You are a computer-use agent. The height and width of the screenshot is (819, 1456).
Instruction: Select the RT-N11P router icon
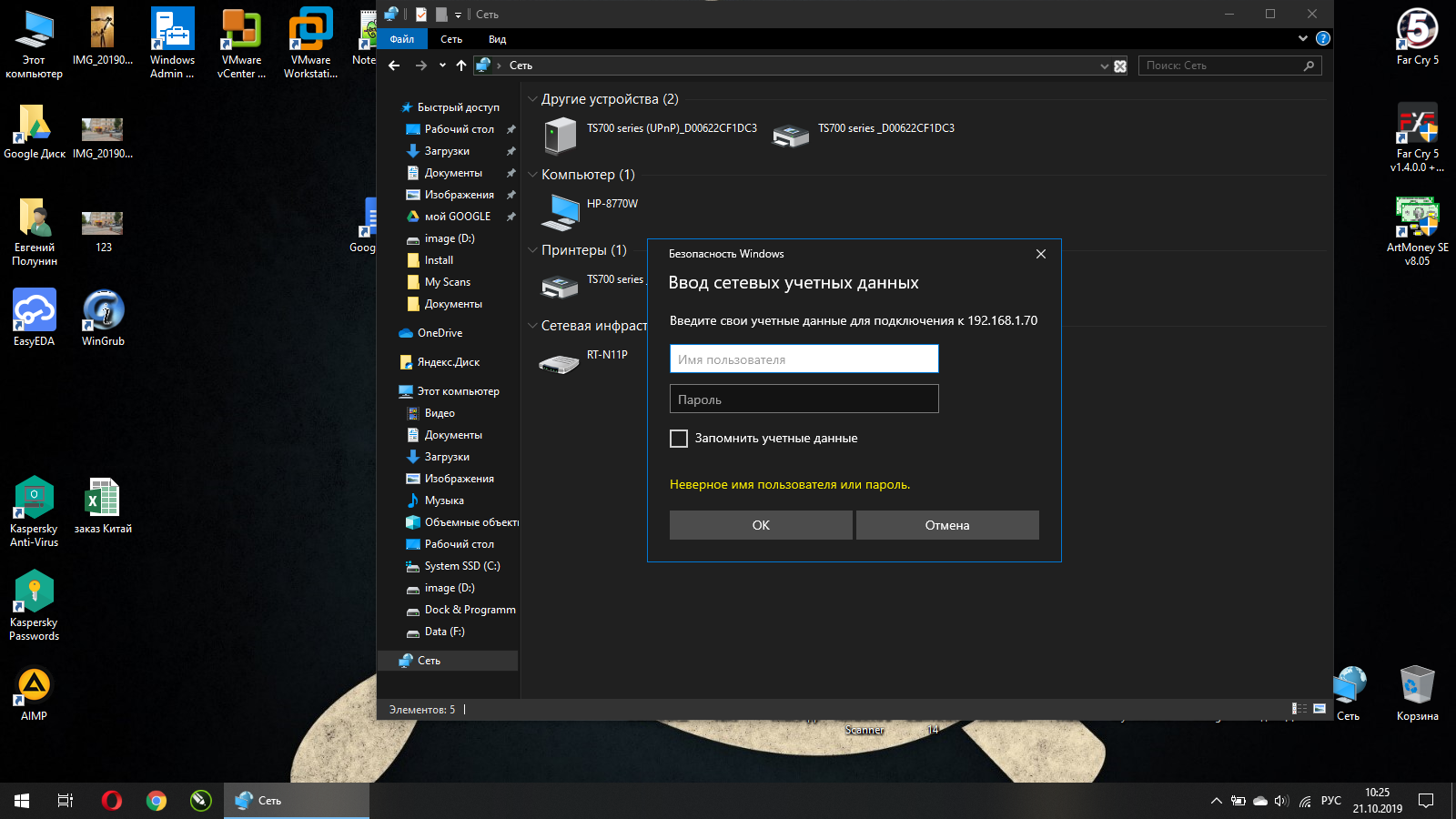(x=559, y=363)
